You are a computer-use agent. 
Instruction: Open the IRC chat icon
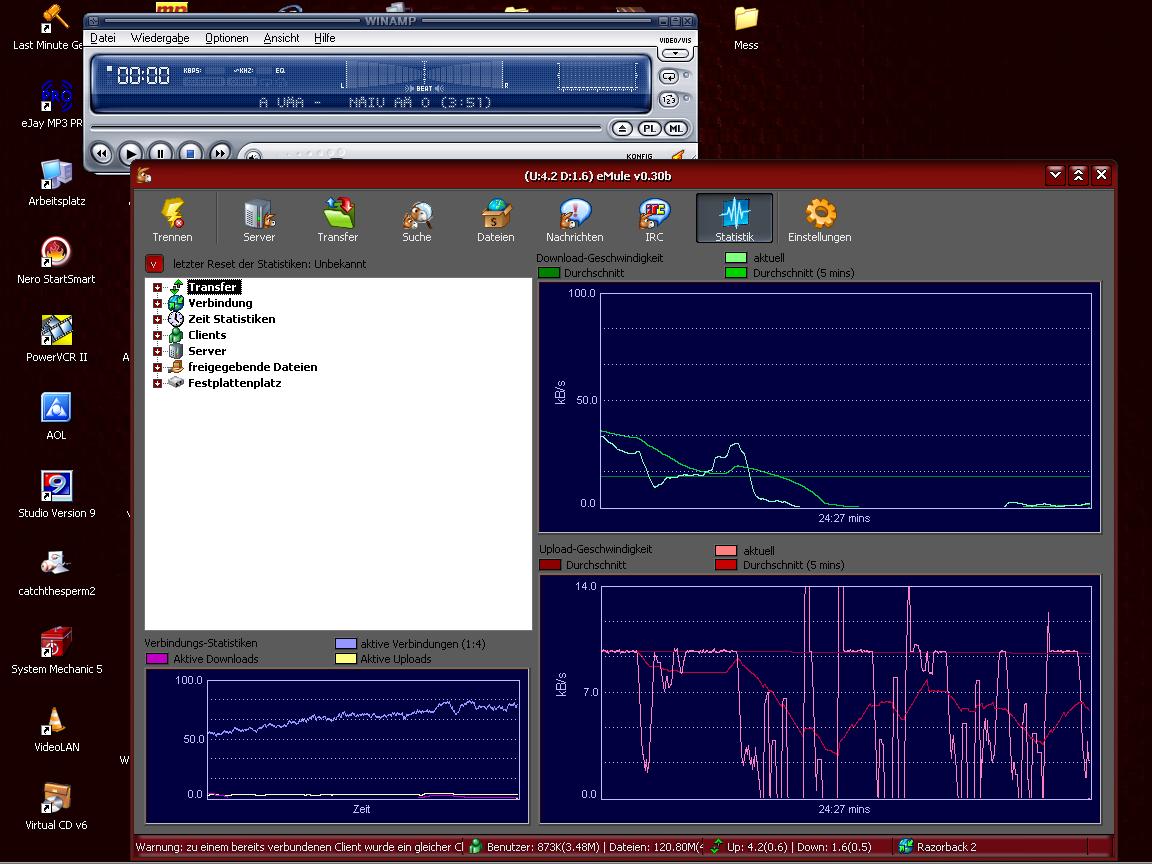(x=654, y=219)
